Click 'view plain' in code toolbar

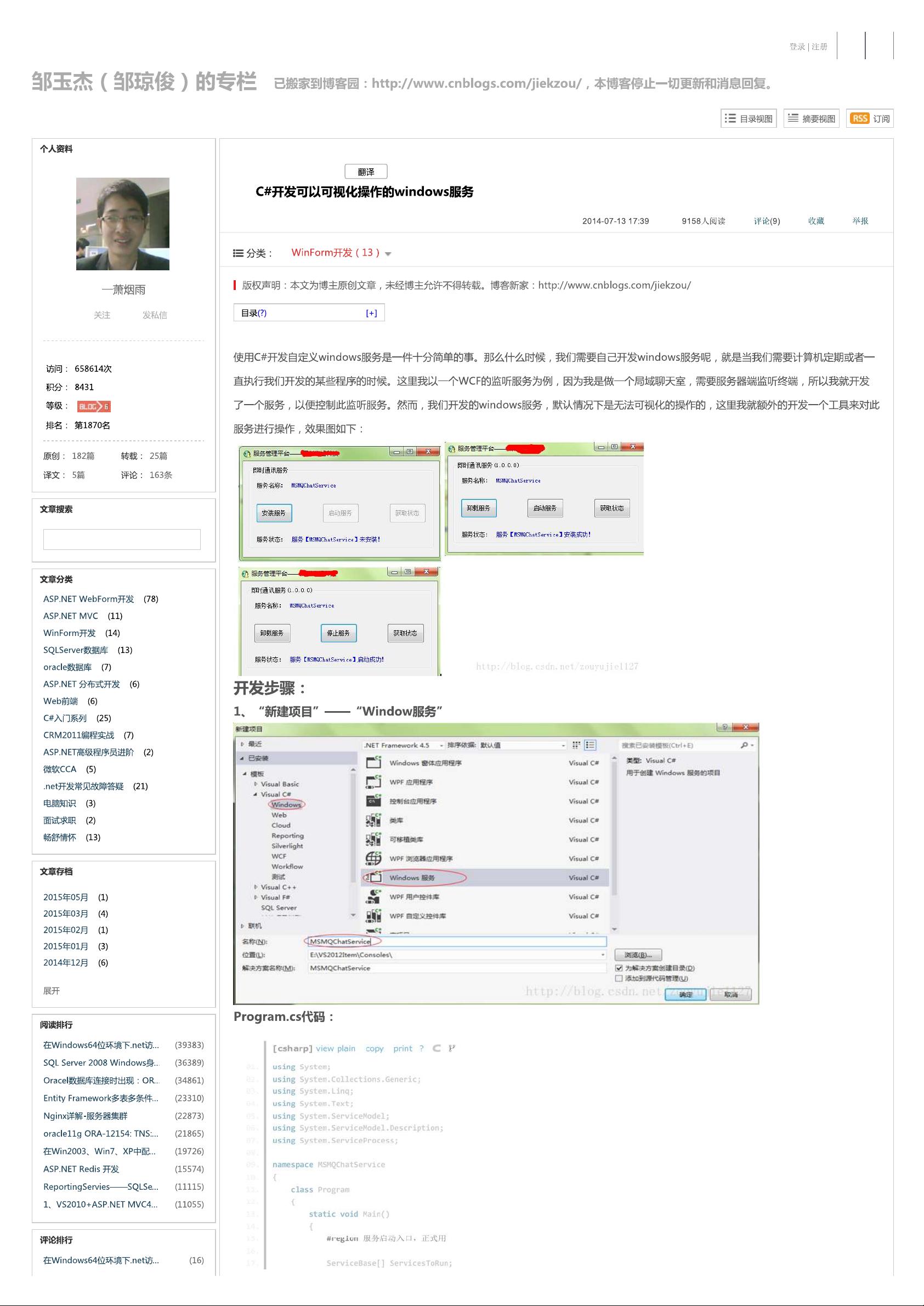click(x=335, y=1048)
